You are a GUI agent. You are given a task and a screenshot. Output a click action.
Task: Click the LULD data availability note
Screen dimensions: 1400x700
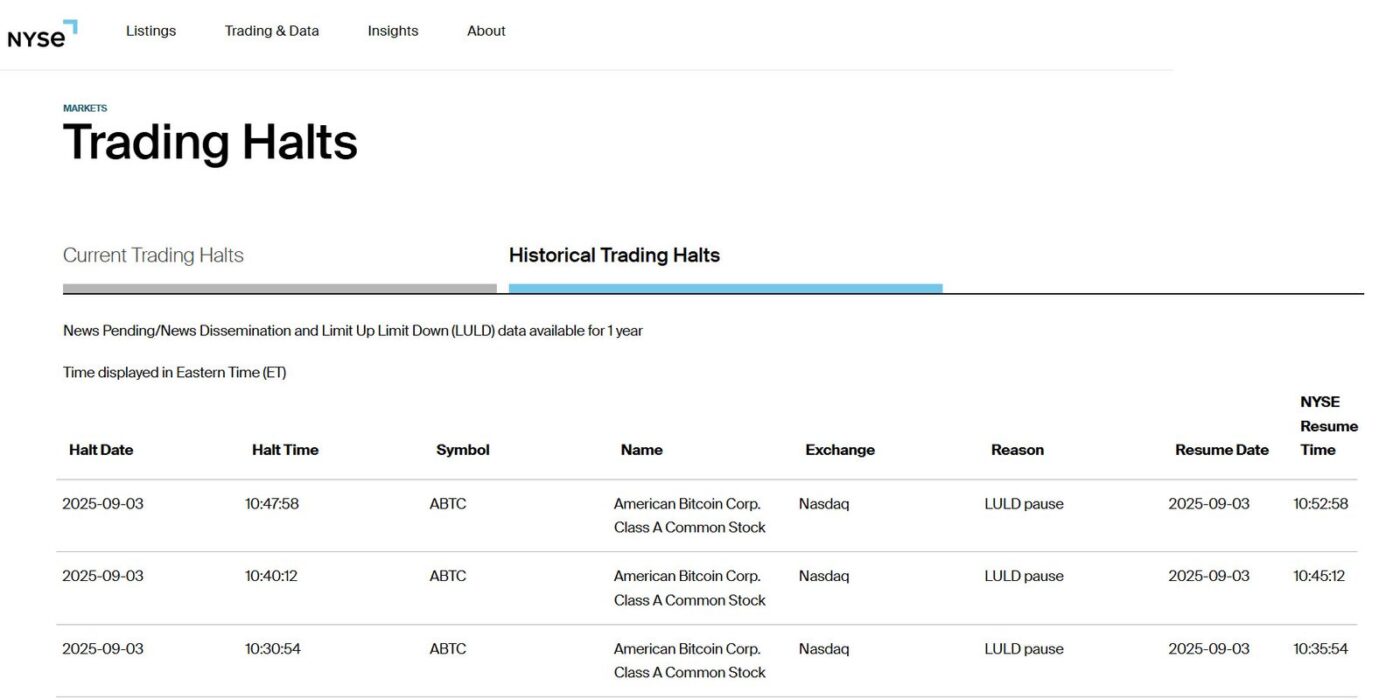(353, 331)
